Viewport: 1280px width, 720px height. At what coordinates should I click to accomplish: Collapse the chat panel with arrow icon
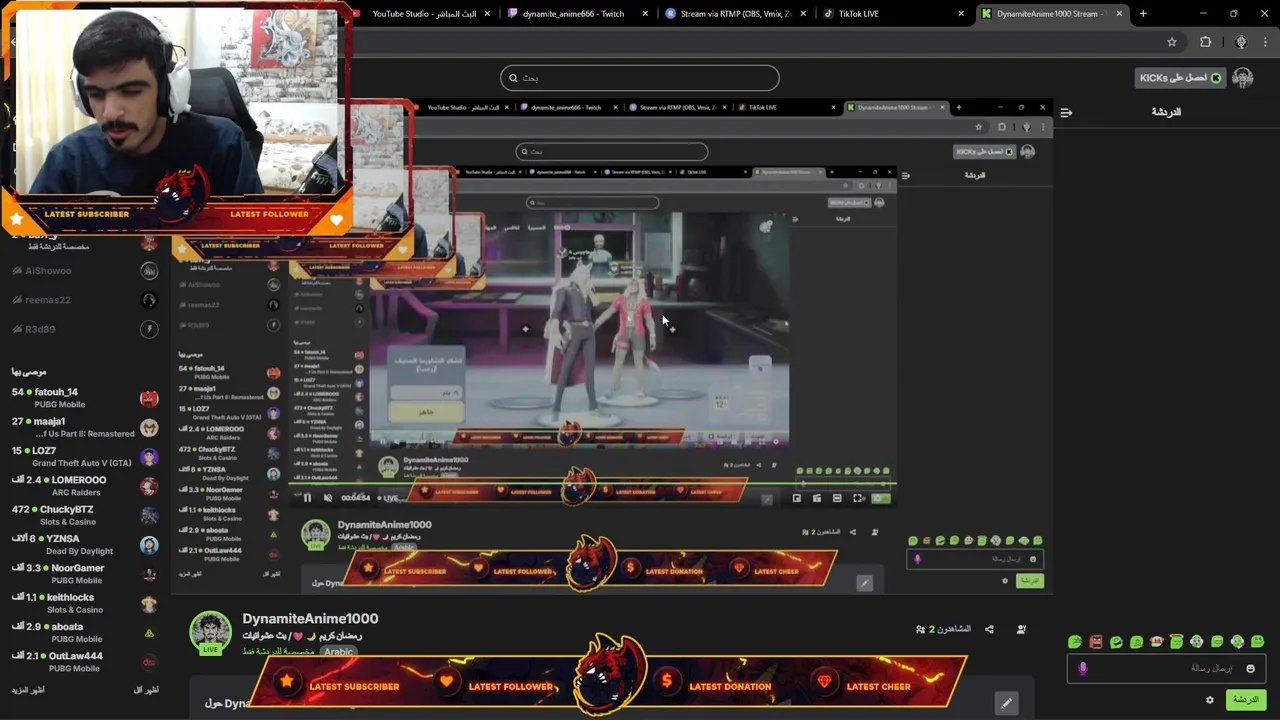1066,112
